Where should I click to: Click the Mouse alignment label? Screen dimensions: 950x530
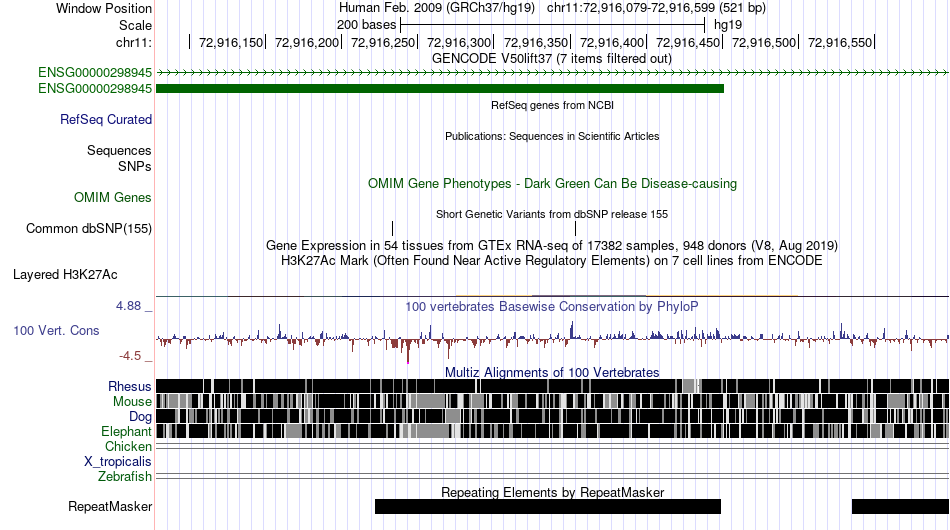point(132,402)
